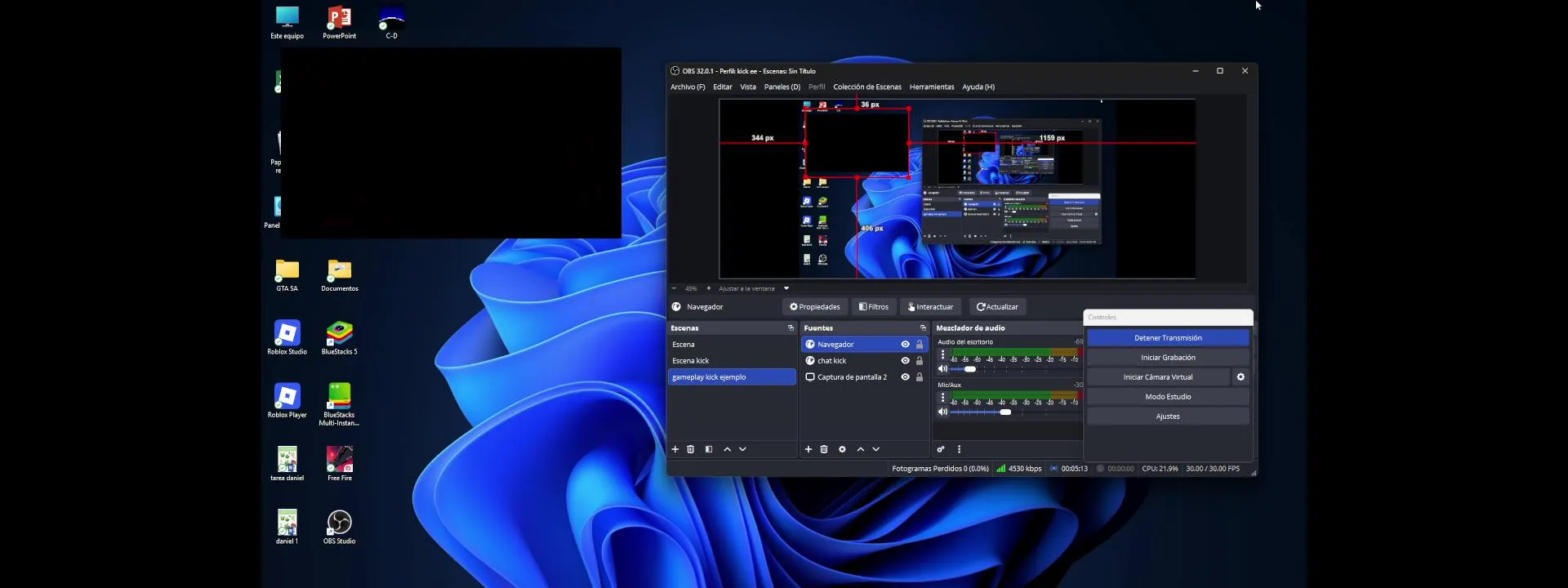Open Herramientas menu
Screen dimensions: 1568x588
932,87
